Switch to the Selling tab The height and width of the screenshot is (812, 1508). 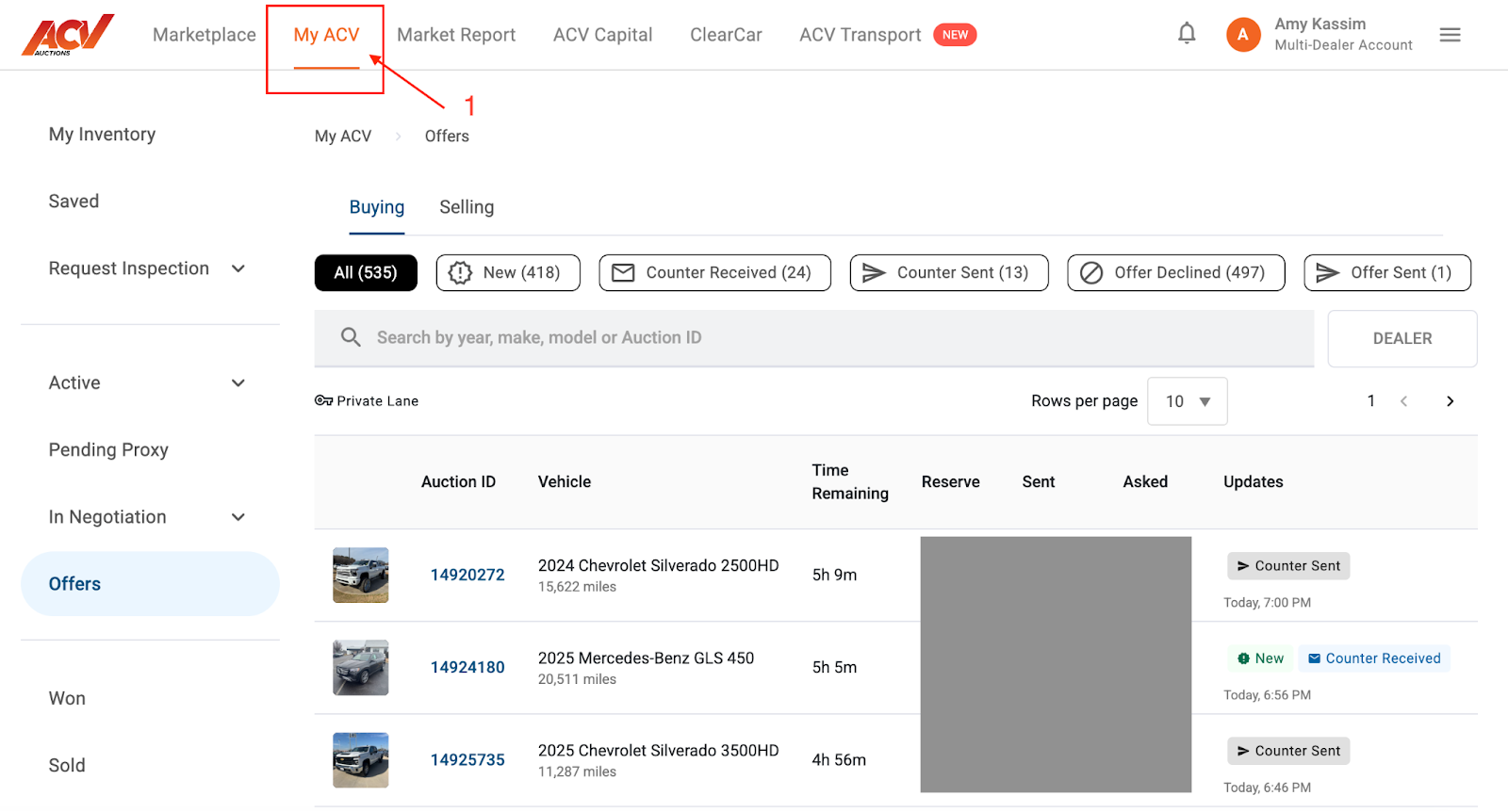(x=467, y=207)
